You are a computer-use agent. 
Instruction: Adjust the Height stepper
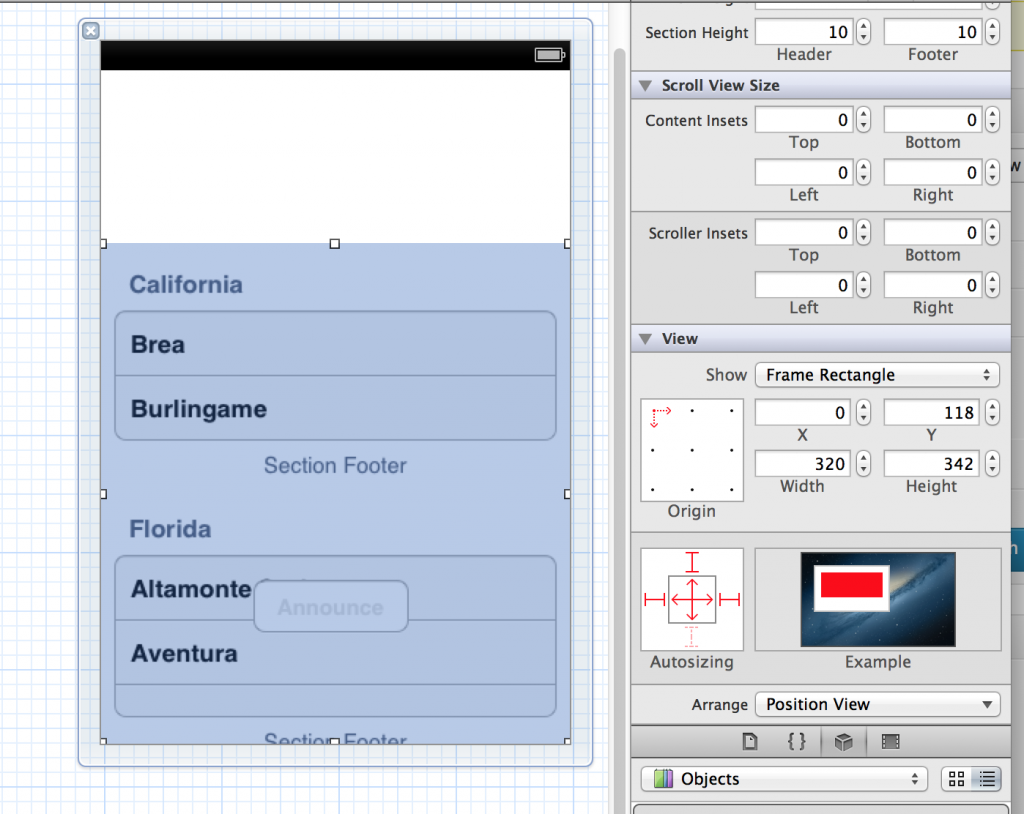point(993,464)
